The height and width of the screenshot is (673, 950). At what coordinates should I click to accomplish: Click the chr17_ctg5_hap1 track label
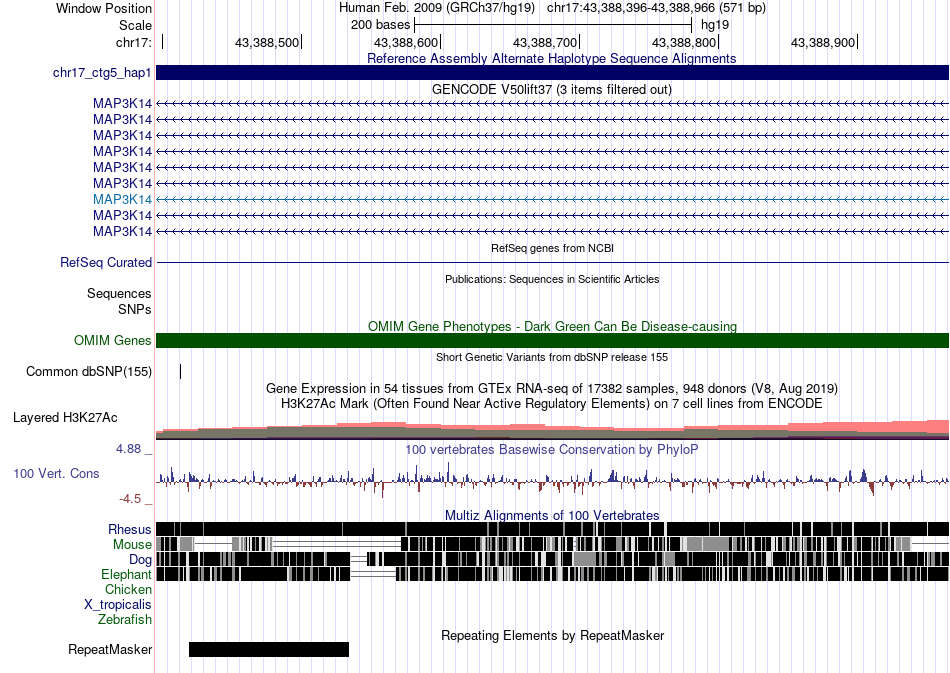pyautogui.click(x=102, y=73)
